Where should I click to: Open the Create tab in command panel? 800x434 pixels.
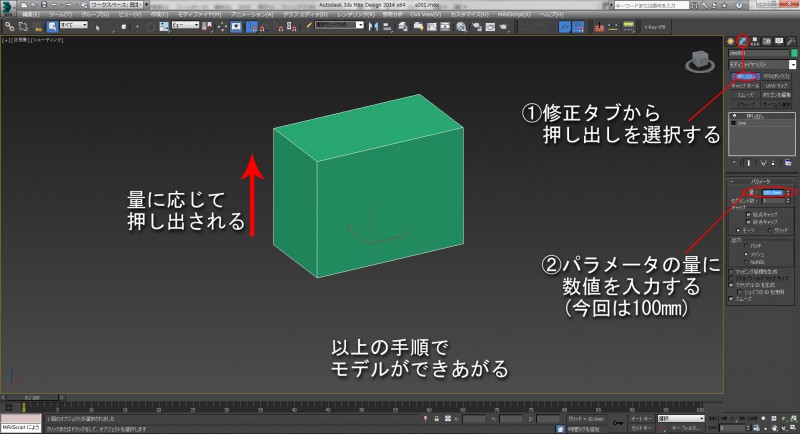[x=731, y=40]
